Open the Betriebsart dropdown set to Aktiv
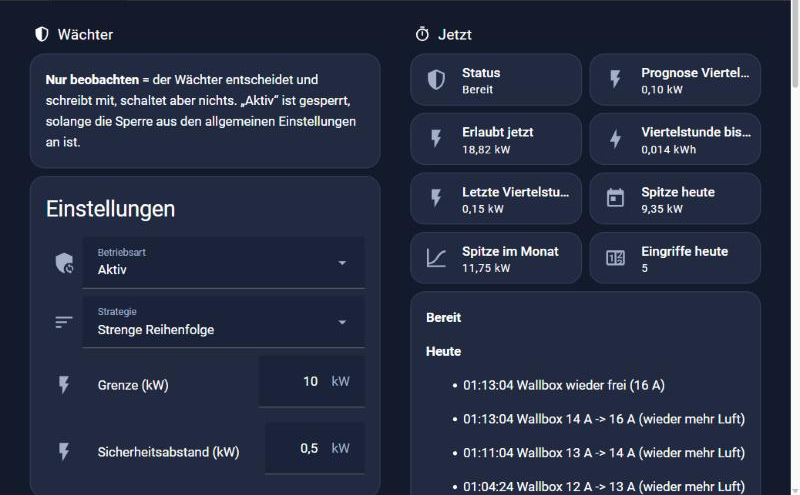This screenshot has width=800, height=495. coord(223,263)
